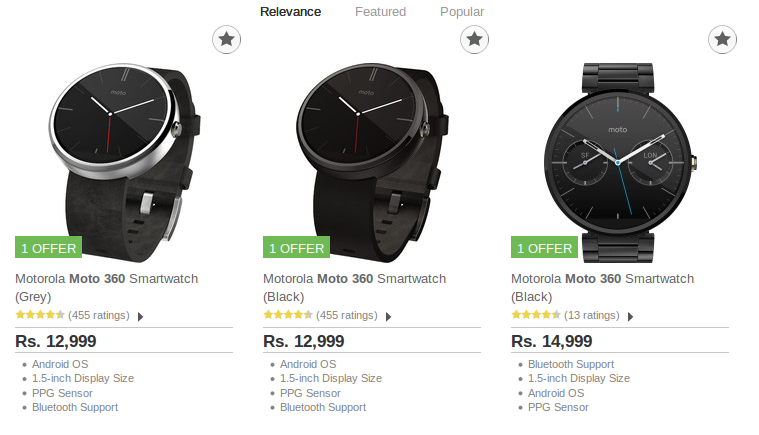This screenshot has width=759, height=435.
Task: Star the metal-band Black Moto 360
Action: click(x=723, y=40)
